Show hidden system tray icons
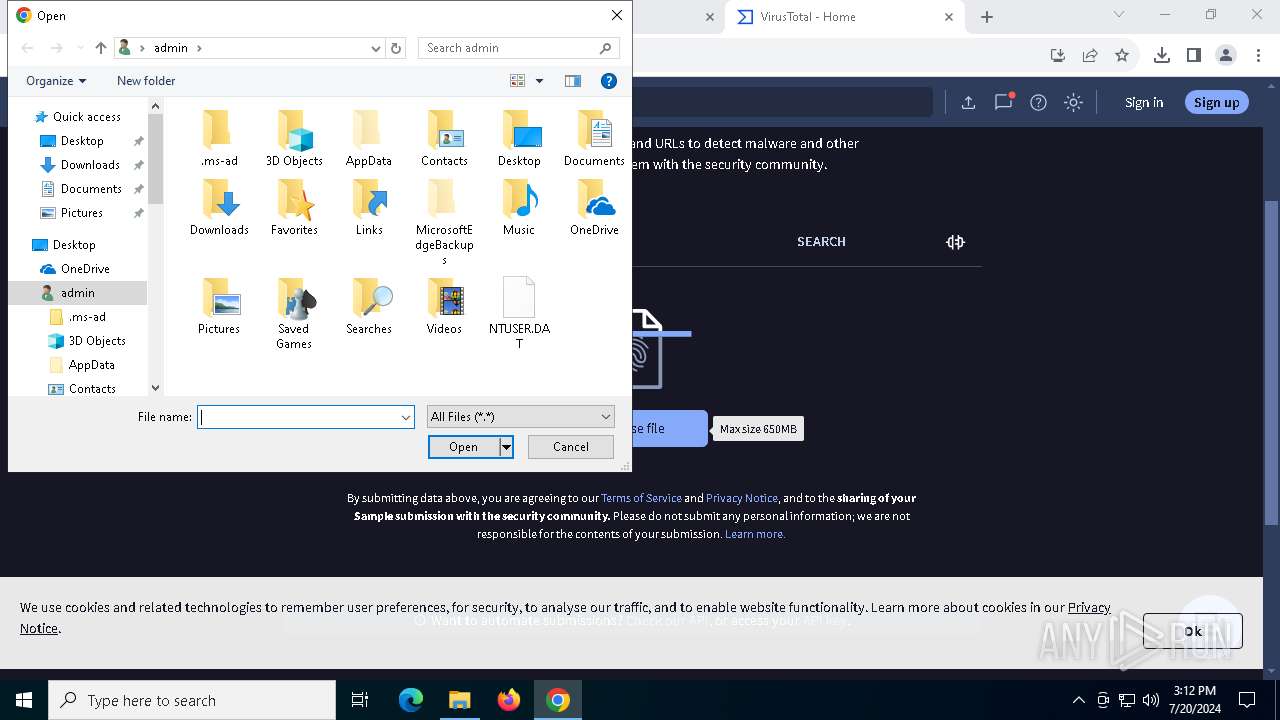 [x=1078, y=700]
